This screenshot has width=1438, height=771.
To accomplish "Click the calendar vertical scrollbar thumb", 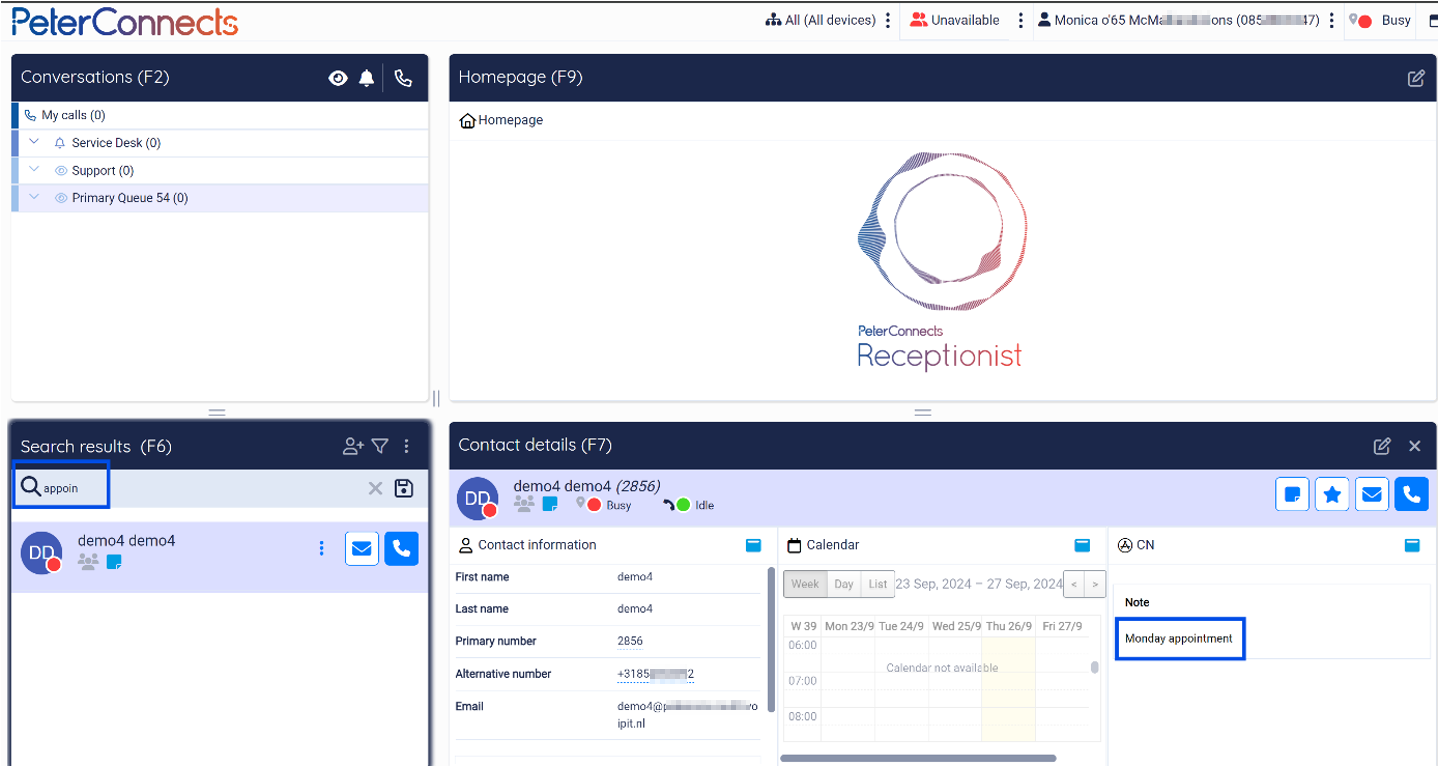I will pyautogui.click(x=1095, y=667).
